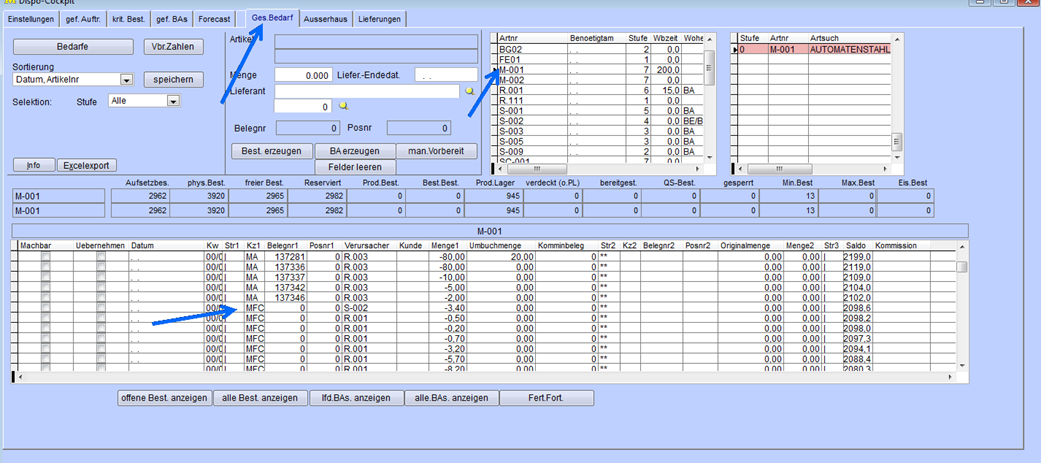1041x463 pixels.
Task: Click the Menge input field
Action: (304, 75)
